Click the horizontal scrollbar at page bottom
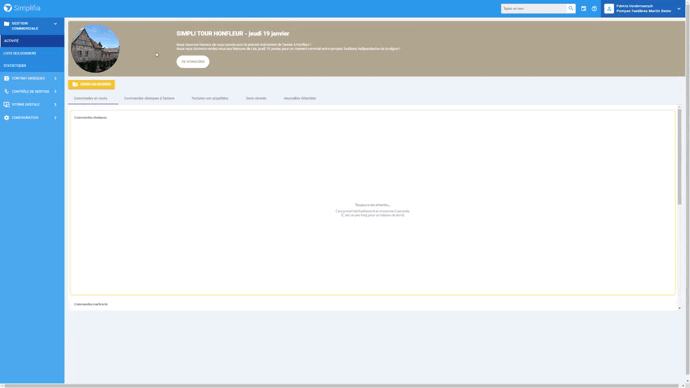The width and height of the screenshot is (690, 388). [x=342, y=386]
